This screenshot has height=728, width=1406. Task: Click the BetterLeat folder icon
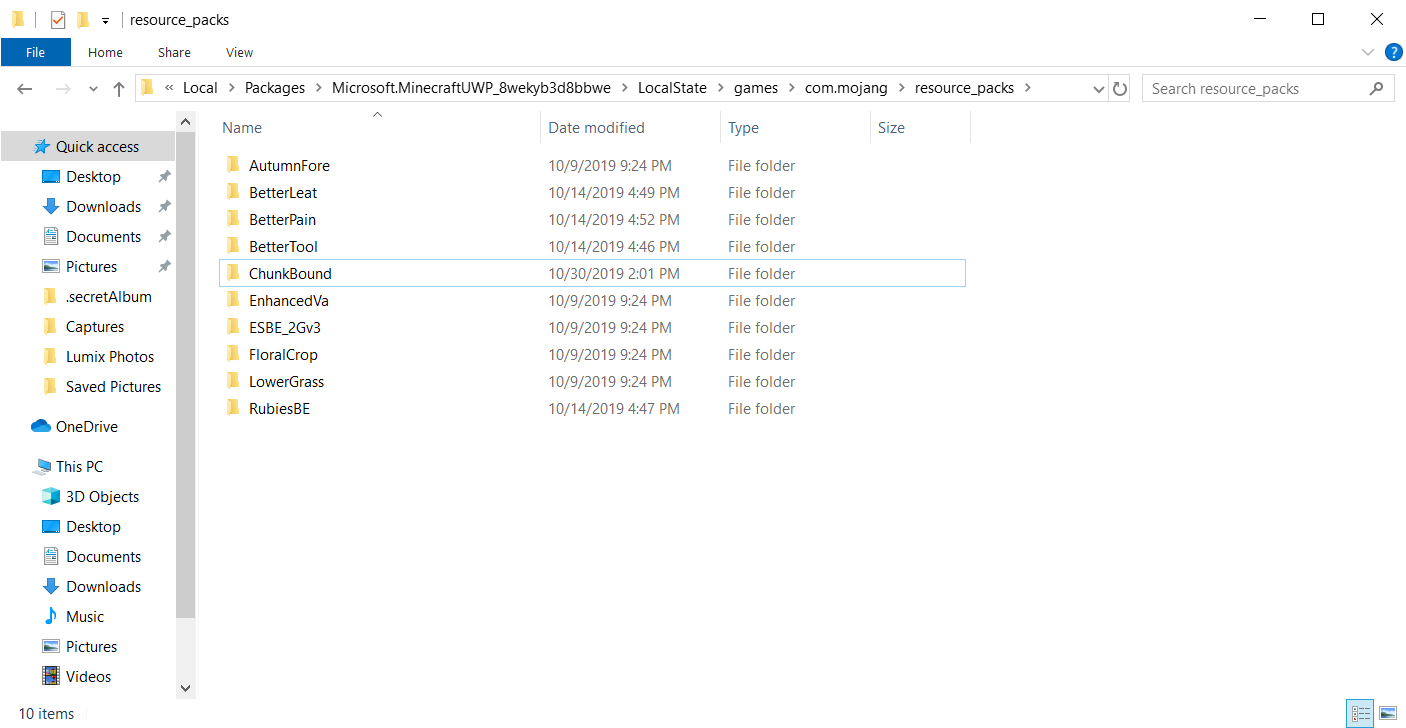(233, 192)
